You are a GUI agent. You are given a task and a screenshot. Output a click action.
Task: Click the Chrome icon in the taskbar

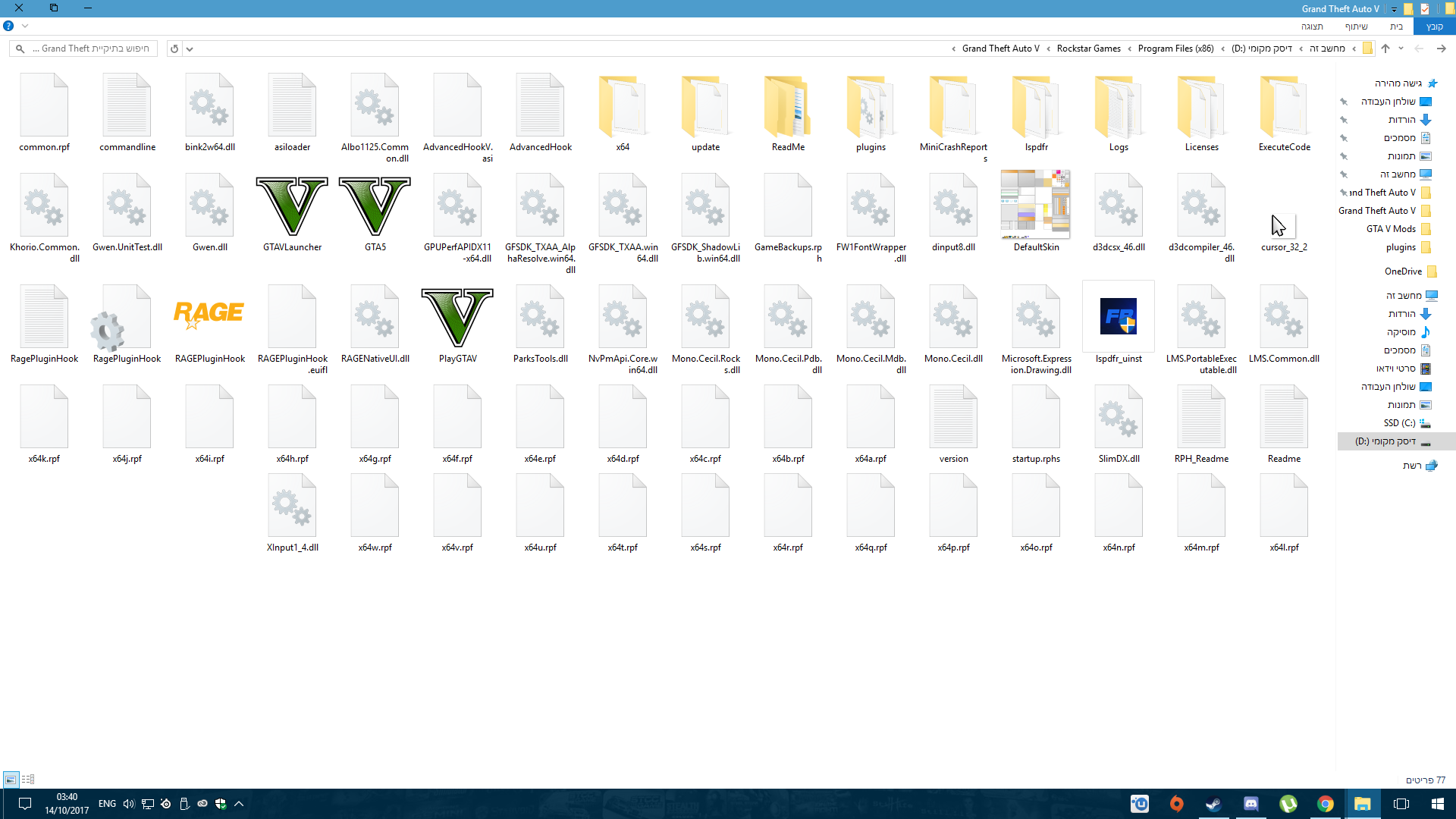(x=1325, y=804)
